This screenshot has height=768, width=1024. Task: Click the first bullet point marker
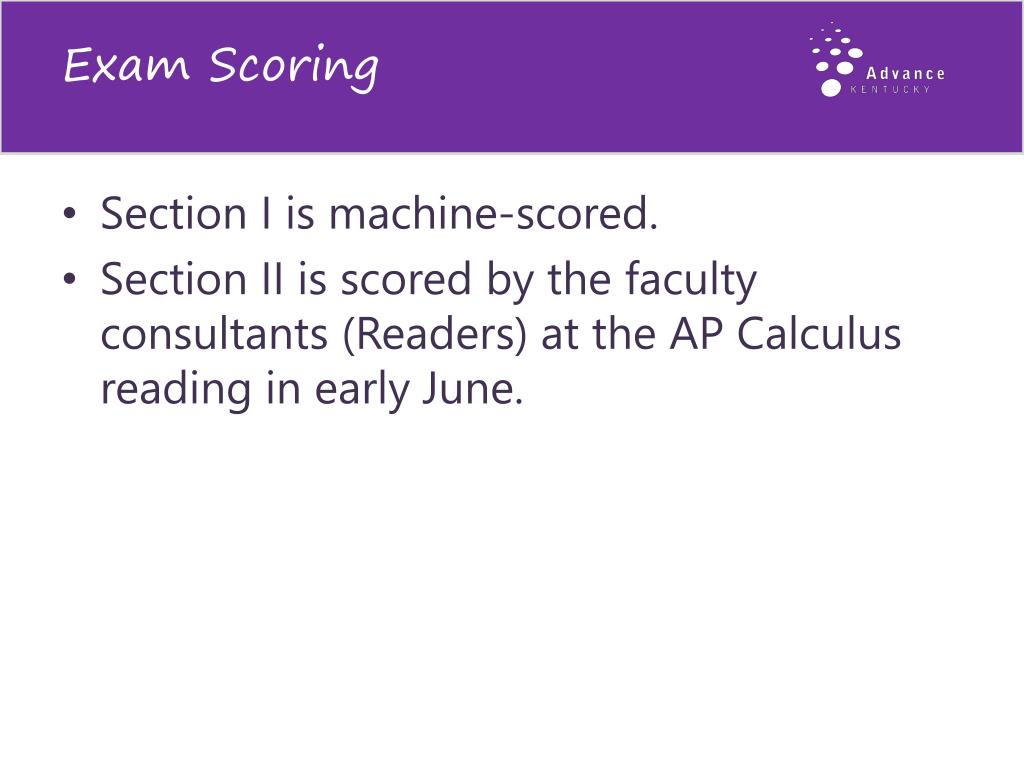click(x=70, y=213)
